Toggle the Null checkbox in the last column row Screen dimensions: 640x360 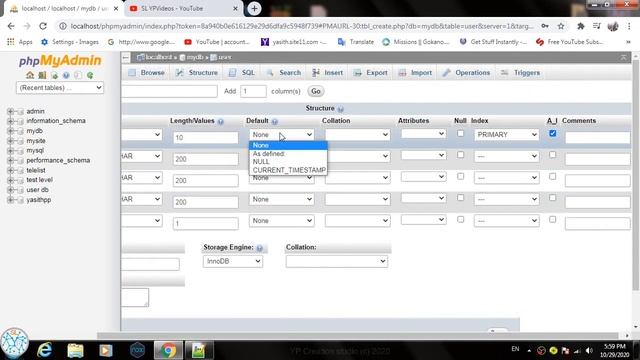point(460,220)
